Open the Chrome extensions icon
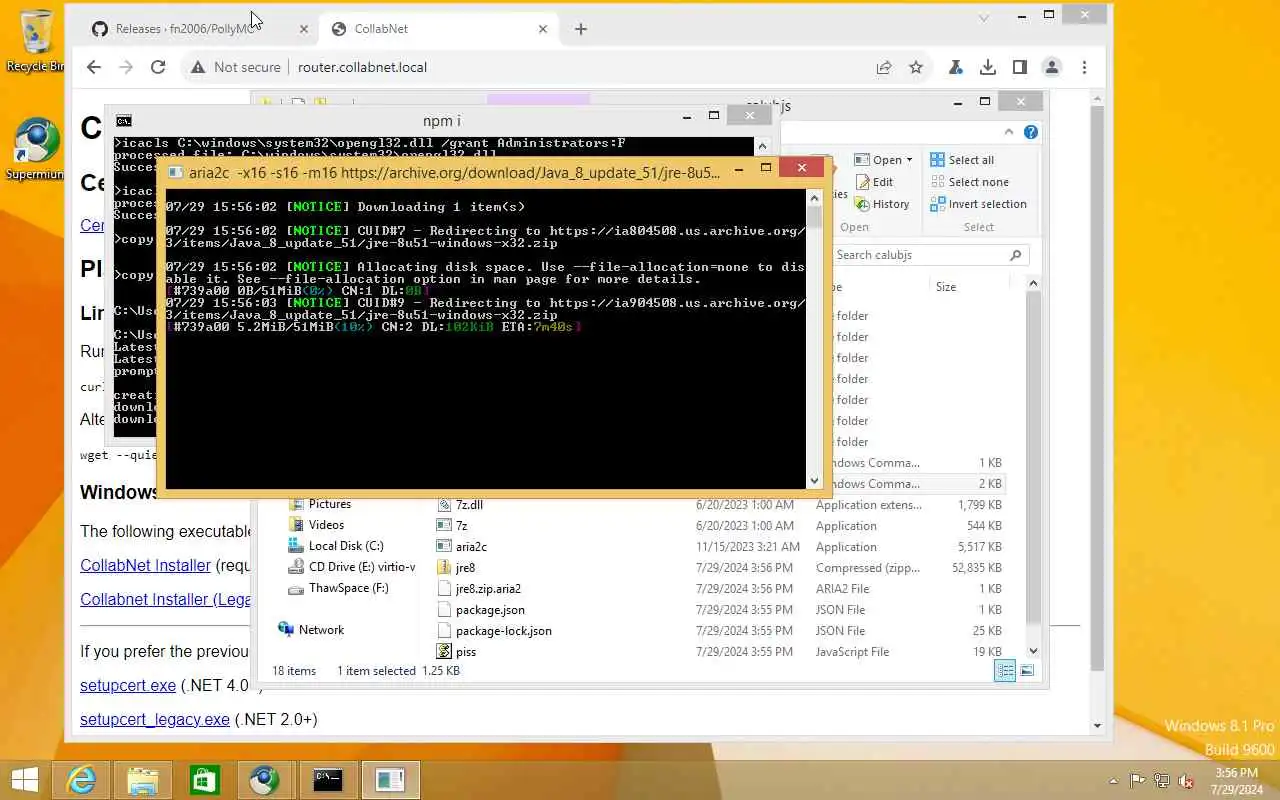The width and height of the screenshot is (1280, 800). 956,67
